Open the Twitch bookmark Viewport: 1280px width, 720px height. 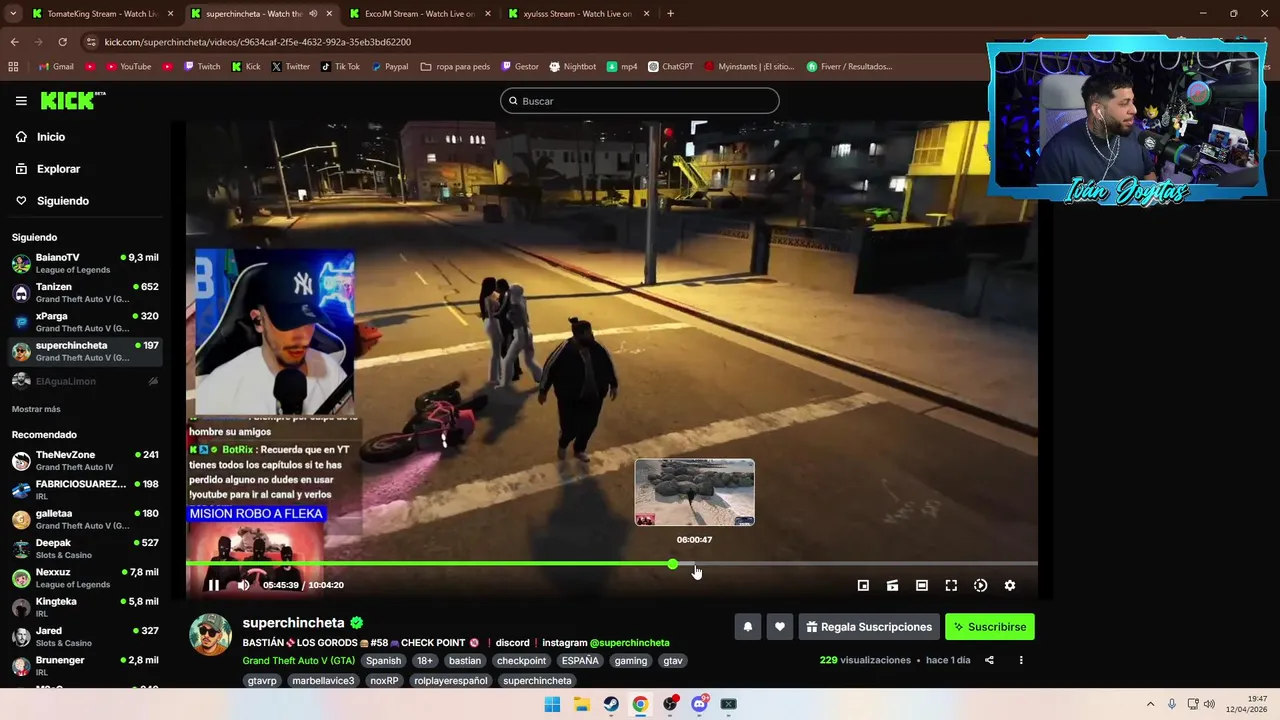(201, 67)
